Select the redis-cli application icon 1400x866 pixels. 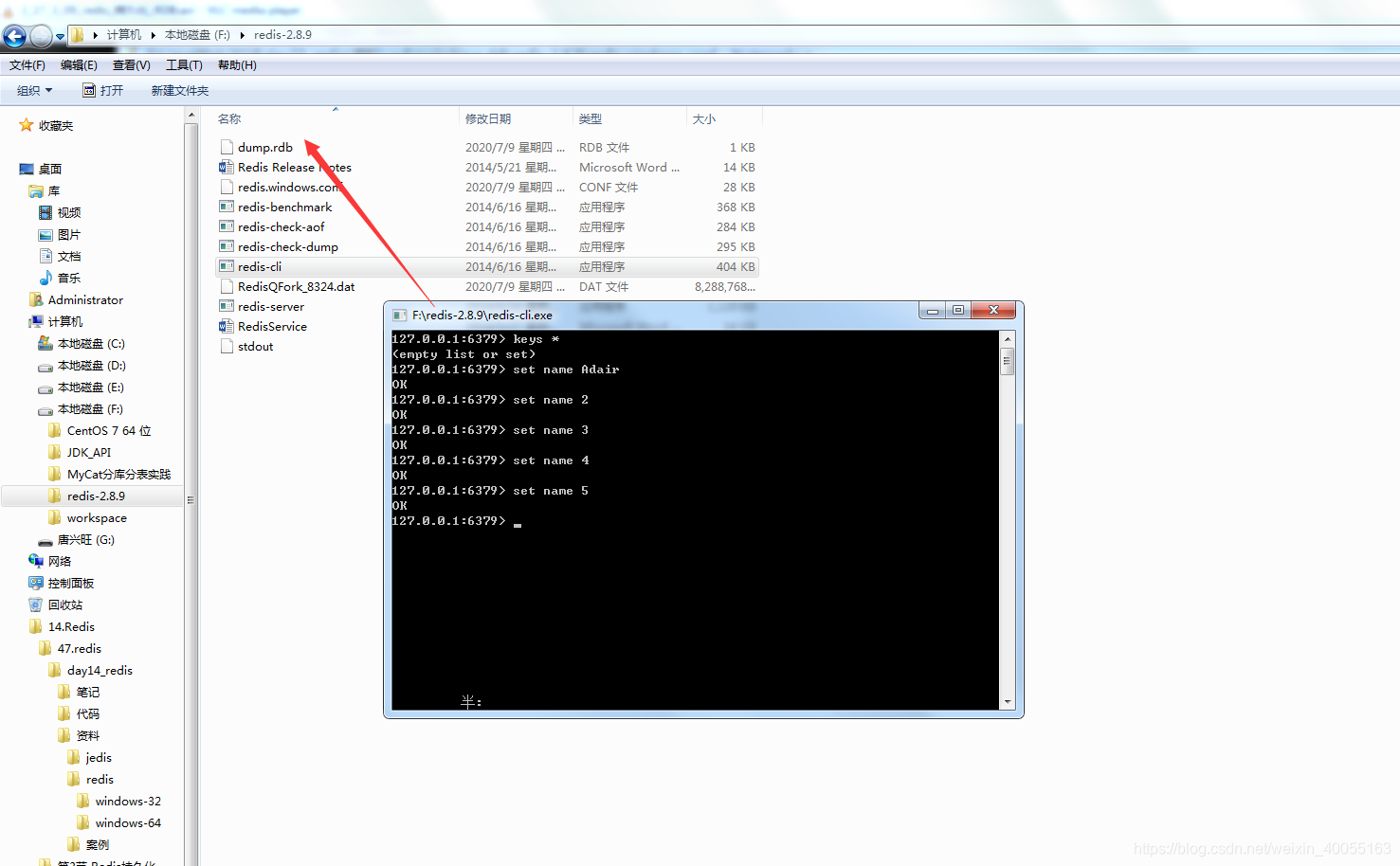pyautogui.click(x=227, y=266)
